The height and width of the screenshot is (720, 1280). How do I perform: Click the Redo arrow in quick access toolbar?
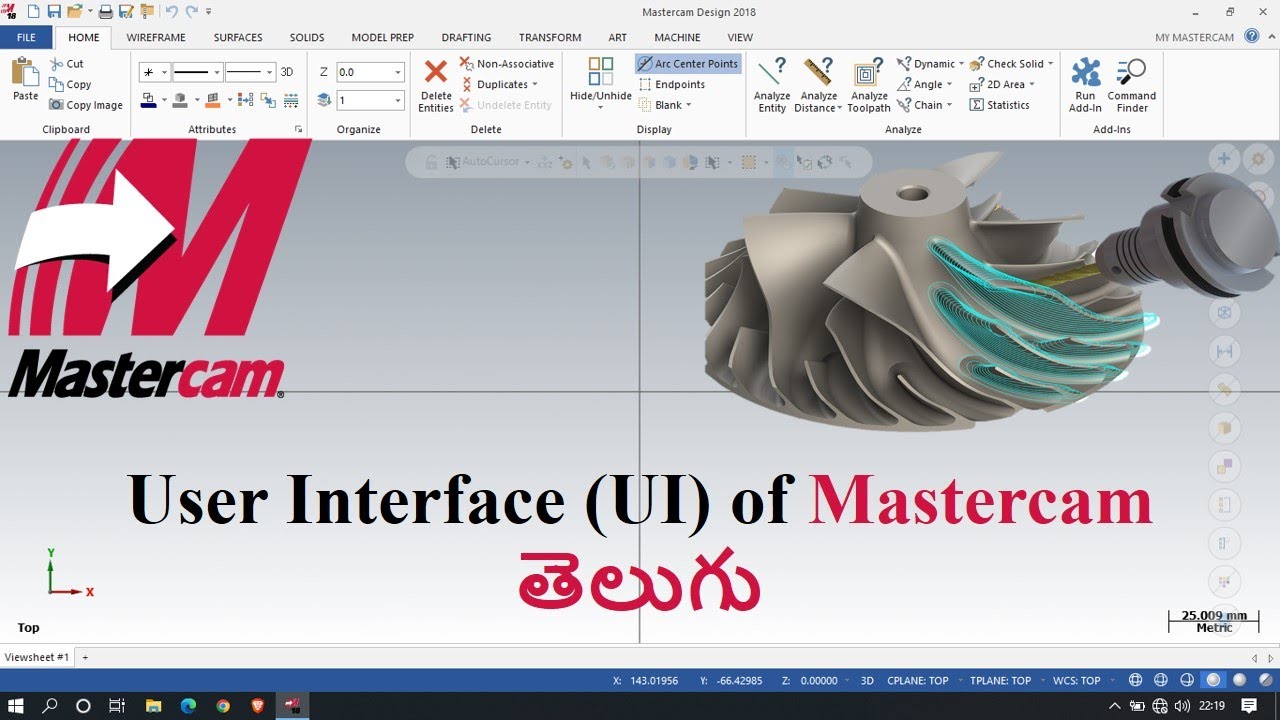[191, 12]
